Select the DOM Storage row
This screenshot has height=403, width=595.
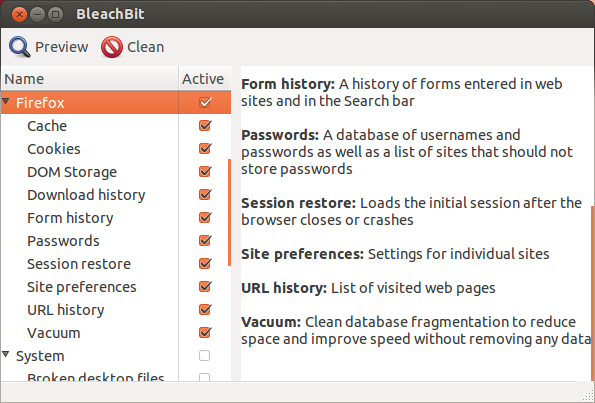[x=116, y=172]
